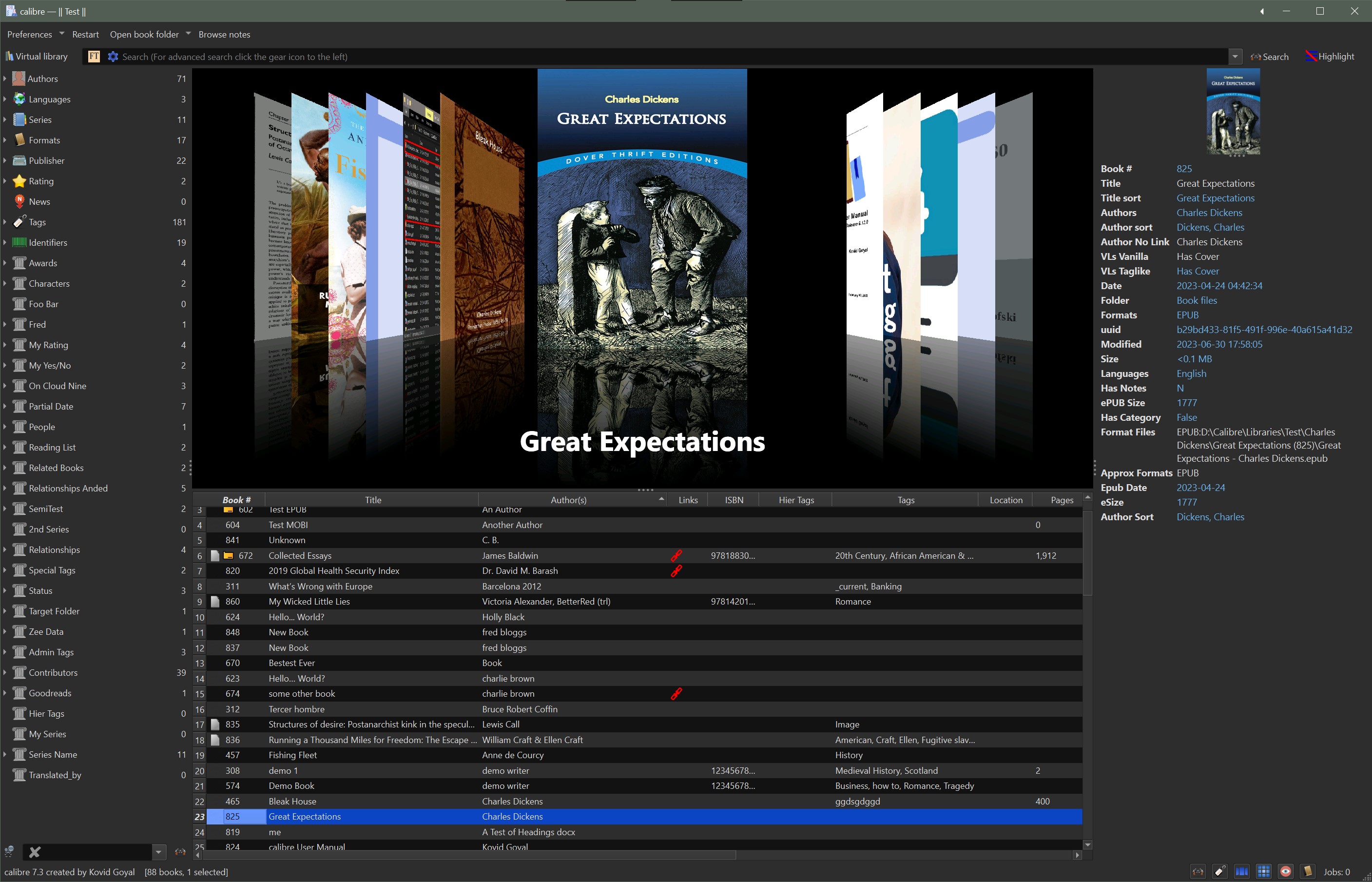Open the search history dropdown
Viewport: 1372px width, 882px height.
point(1235,56)
